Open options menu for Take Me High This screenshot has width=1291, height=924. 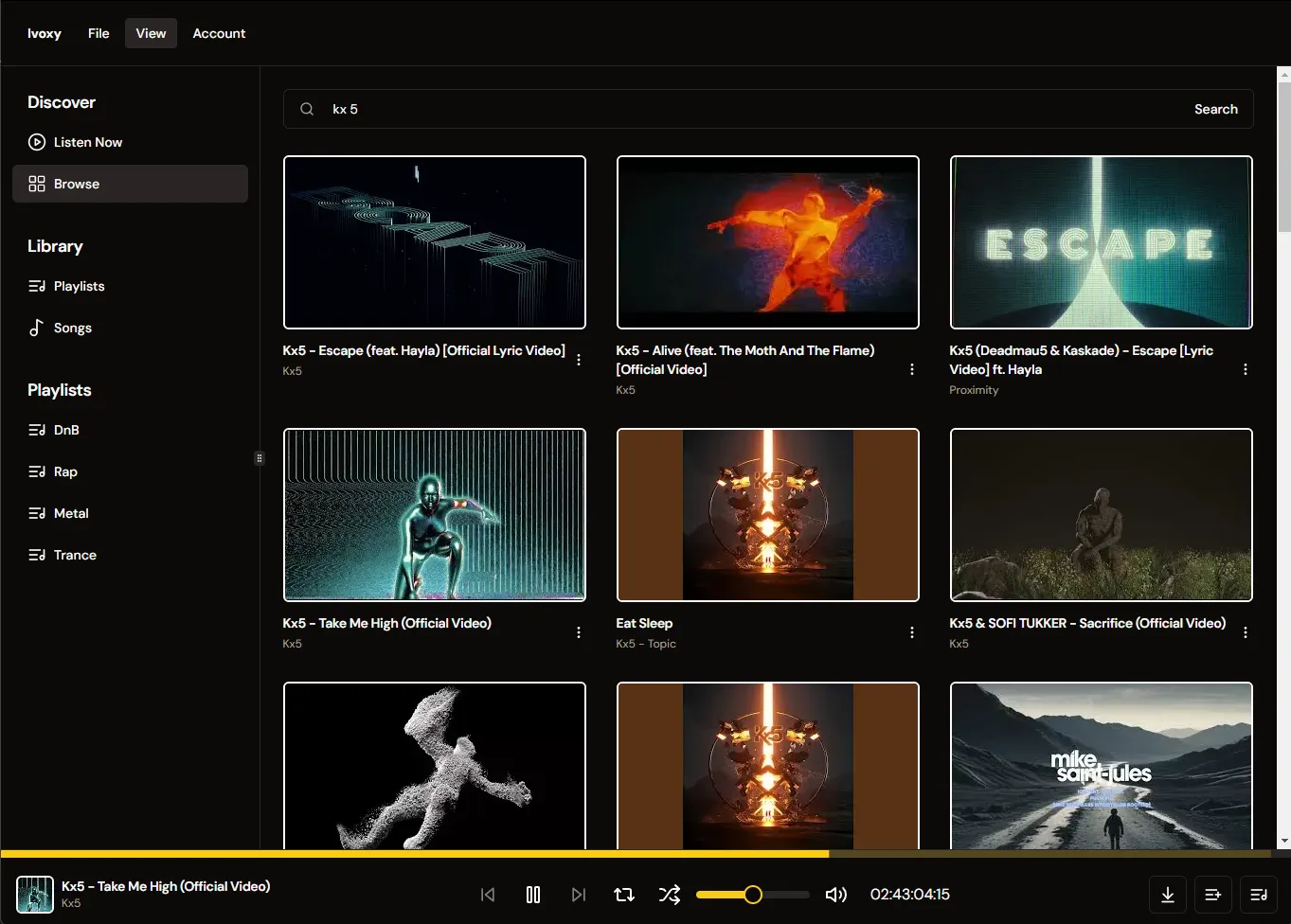tap(579, 632)
